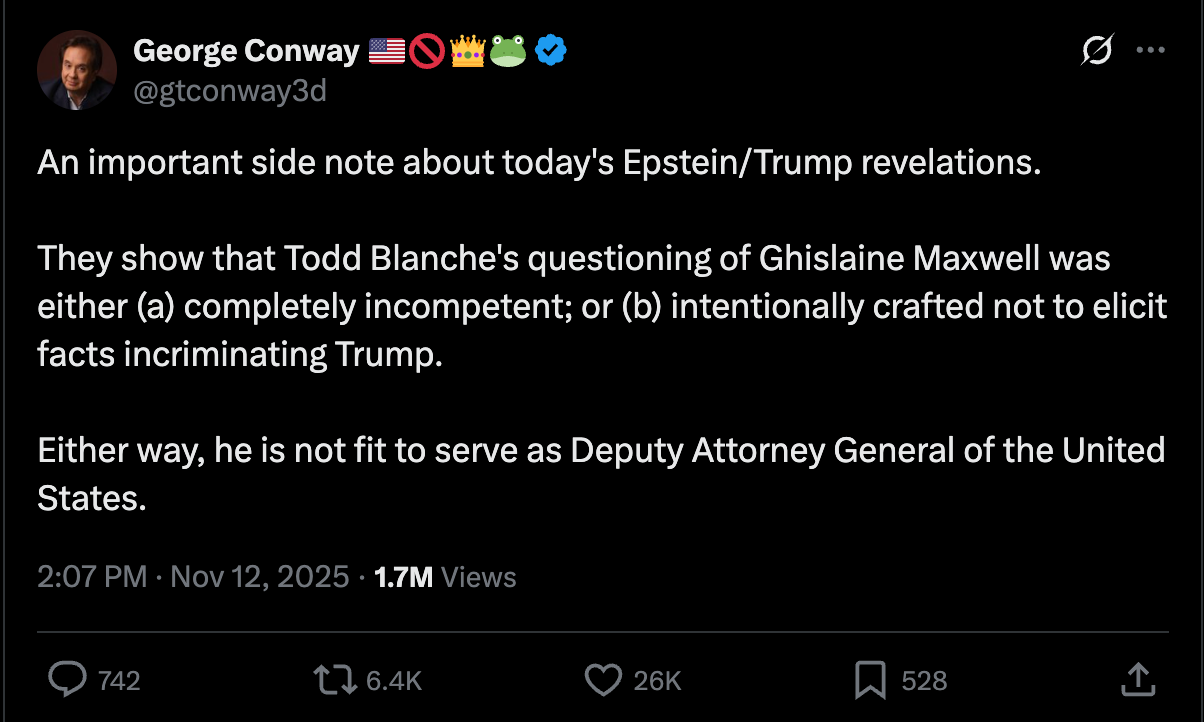Click the George Conway display name
1204x722 pixels.
pyautogui.click(x=246, y=50)
